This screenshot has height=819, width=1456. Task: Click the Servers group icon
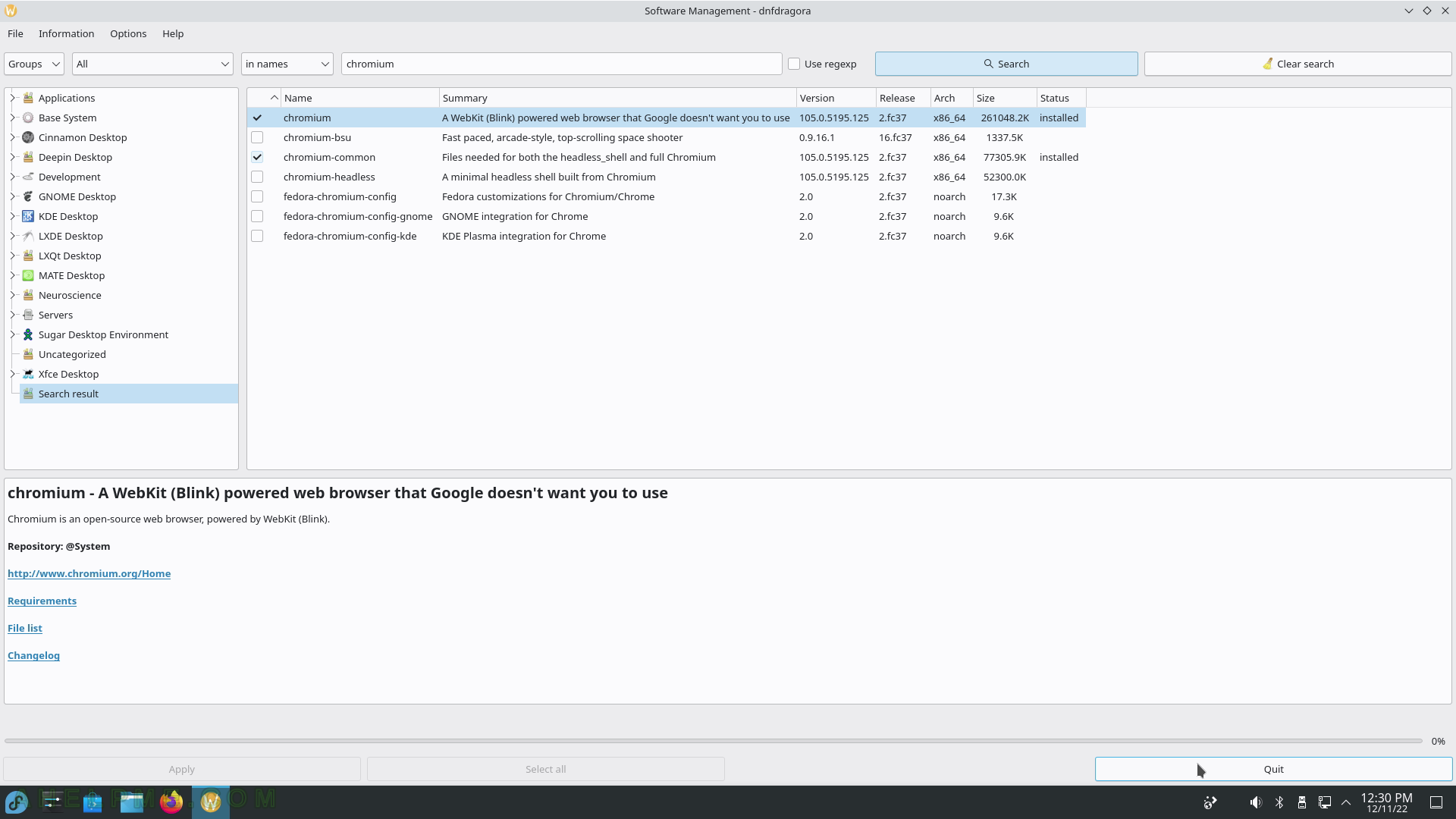(x=28, y=315)
